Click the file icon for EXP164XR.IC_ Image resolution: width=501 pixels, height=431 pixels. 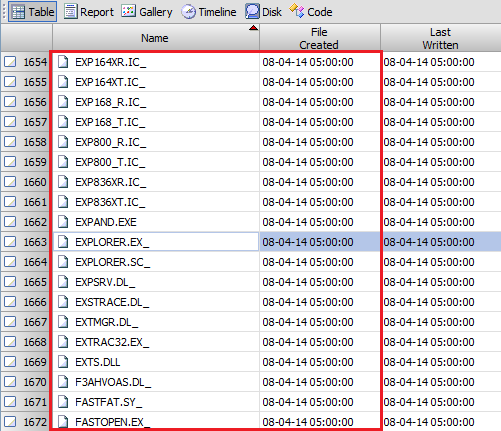(x=63, y=62)
